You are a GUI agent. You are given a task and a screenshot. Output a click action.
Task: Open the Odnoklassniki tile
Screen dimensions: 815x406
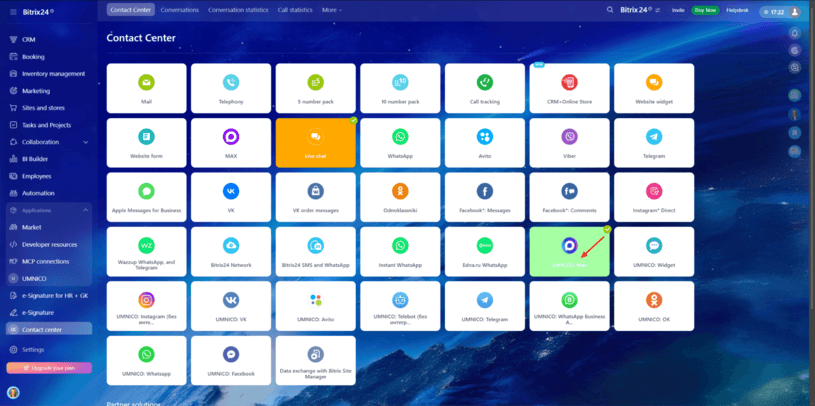pos(400,198)
